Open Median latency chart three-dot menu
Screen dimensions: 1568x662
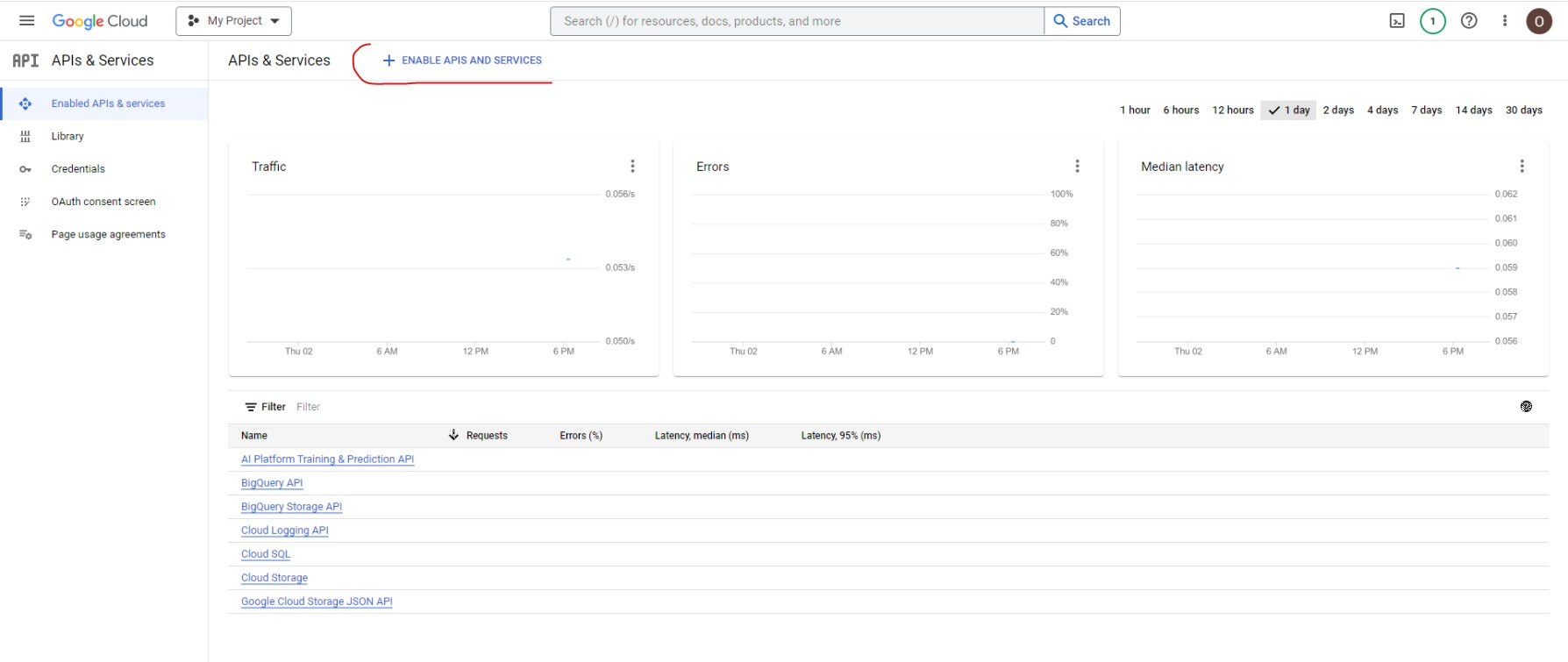pos(1522,166)
